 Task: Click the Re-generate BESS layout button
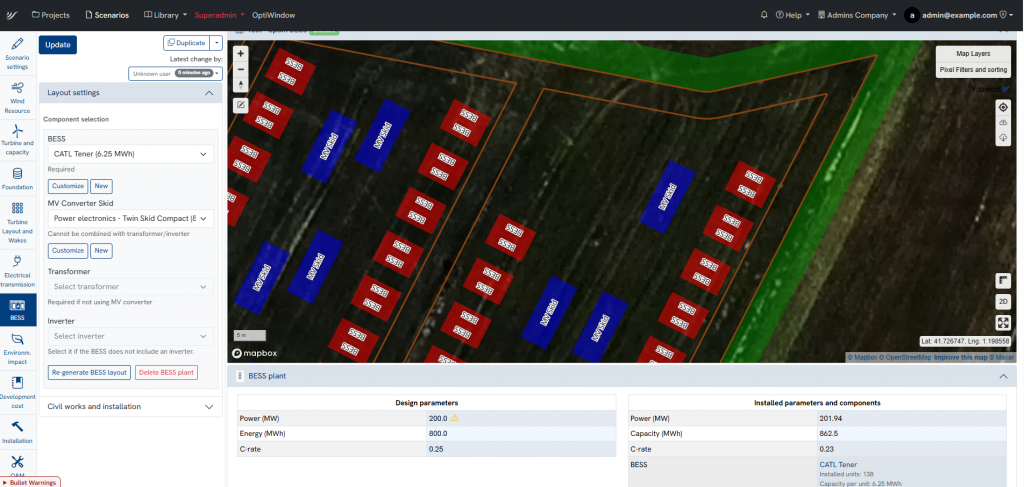(x=90, y=372)
